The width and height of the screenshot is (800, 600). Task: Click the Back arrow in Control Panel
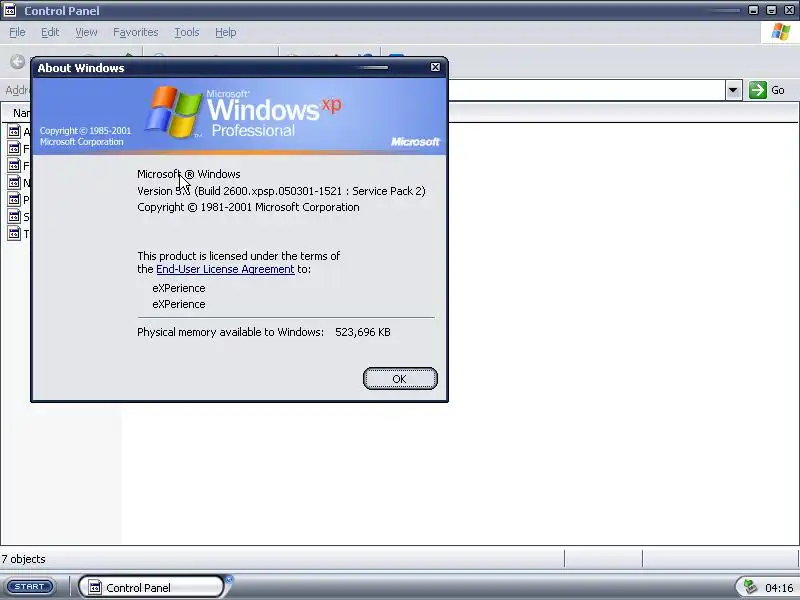pyautogui.click(x=17, y=62)
